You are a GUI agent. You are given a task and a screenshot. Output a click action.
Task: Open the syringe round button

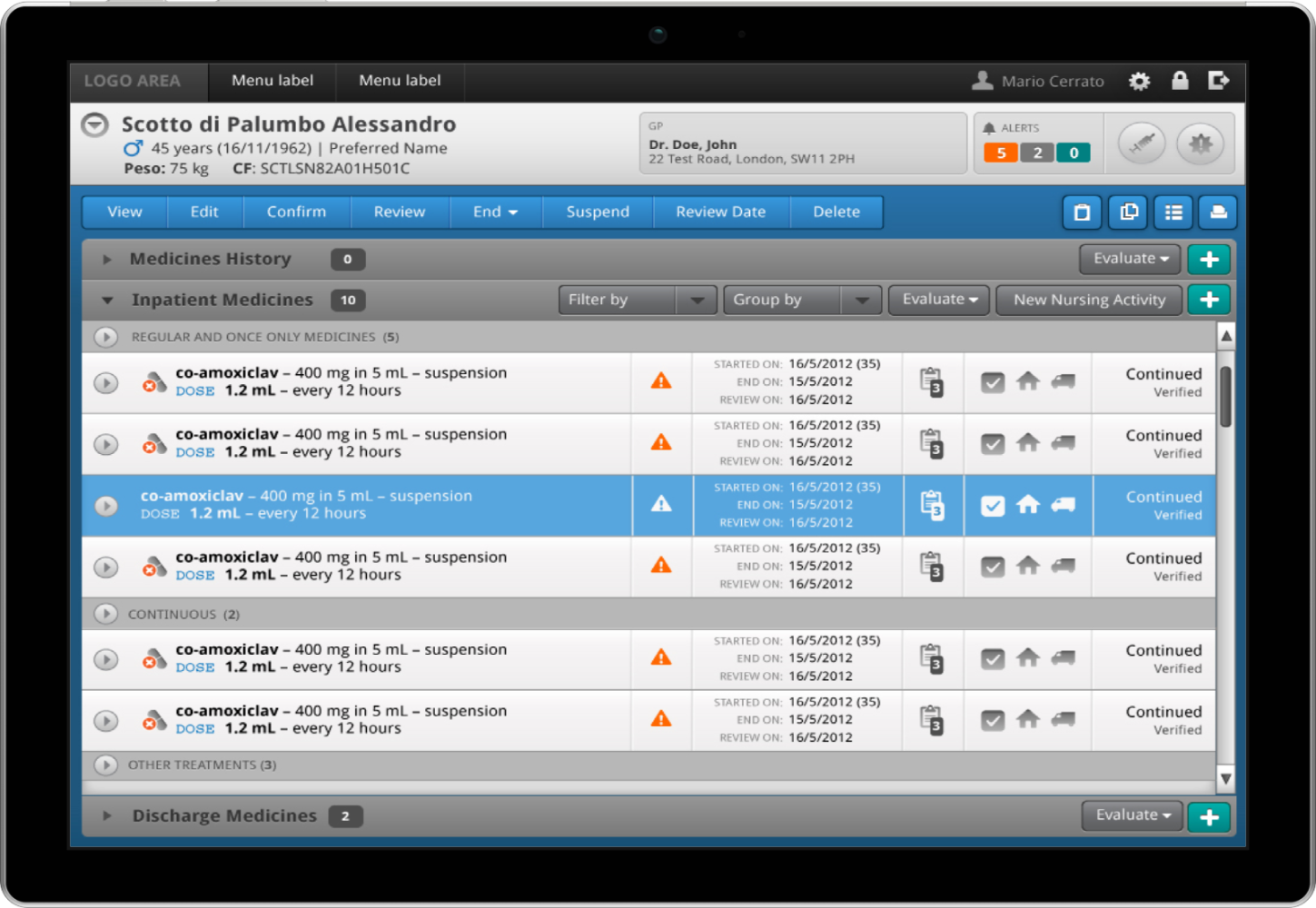pos(1142,143)
